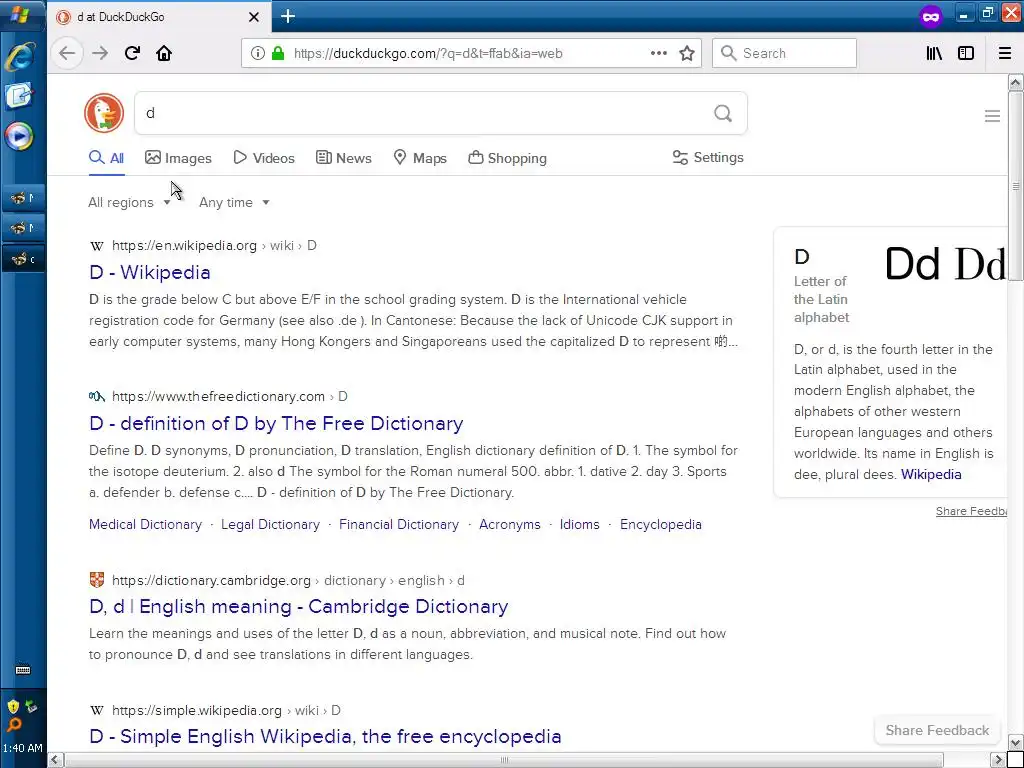Click the vertical scrollbar down arrow
1024x768 pixels.
click(1016, 743)
